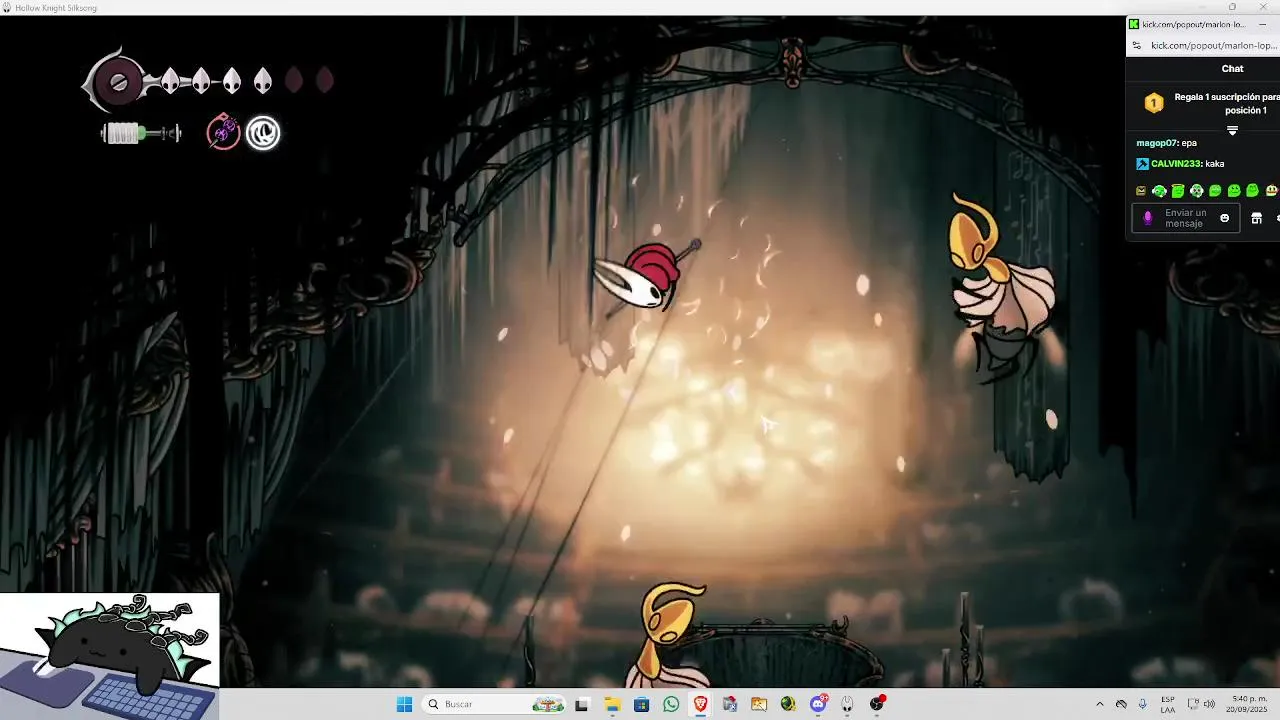The image size is (1280, 720).
Task: Click the microphone icon in system tray
Action: point(1142,704)
